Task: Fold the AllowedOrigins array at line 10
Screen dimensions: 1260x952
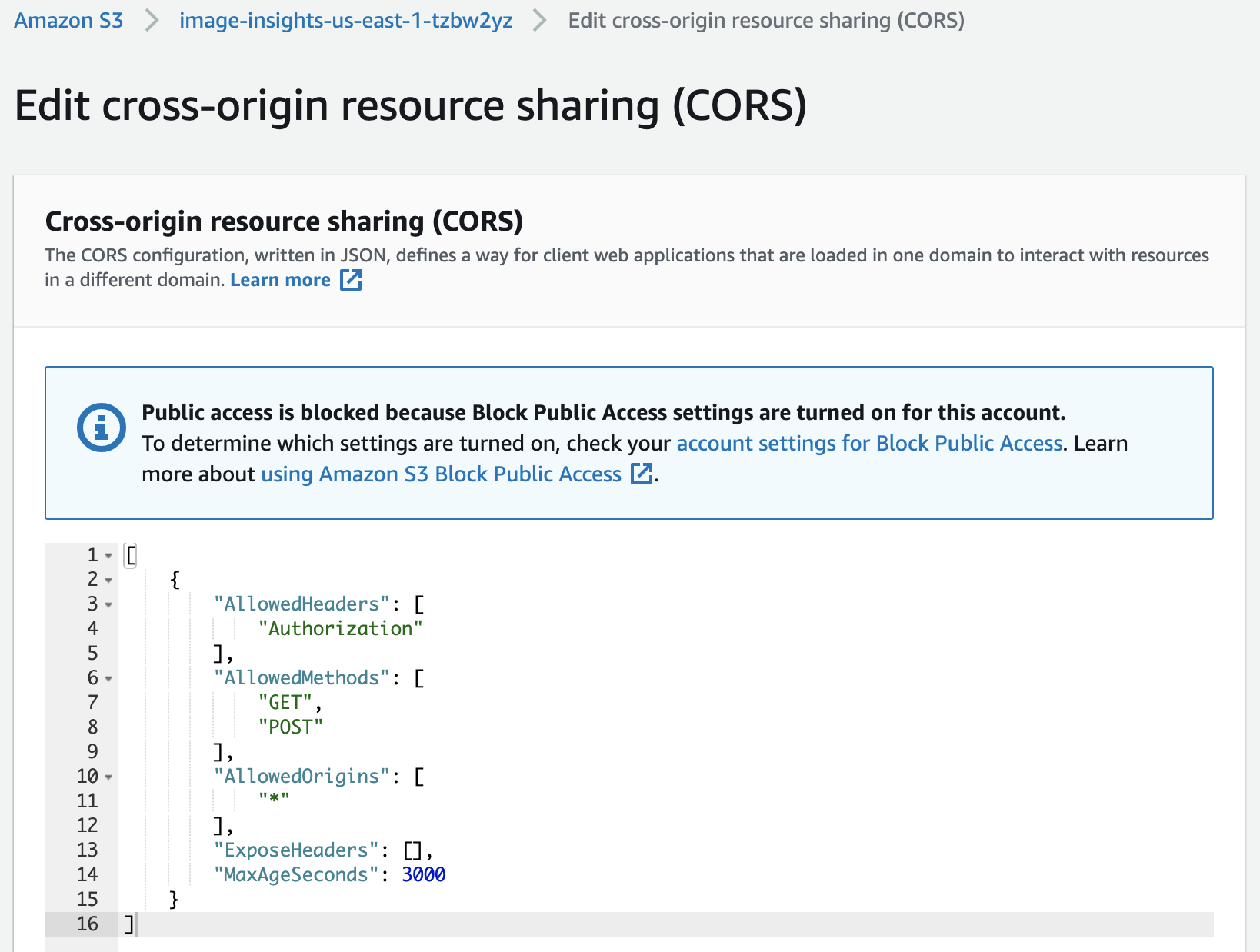Action: click(x=108, y=777)
